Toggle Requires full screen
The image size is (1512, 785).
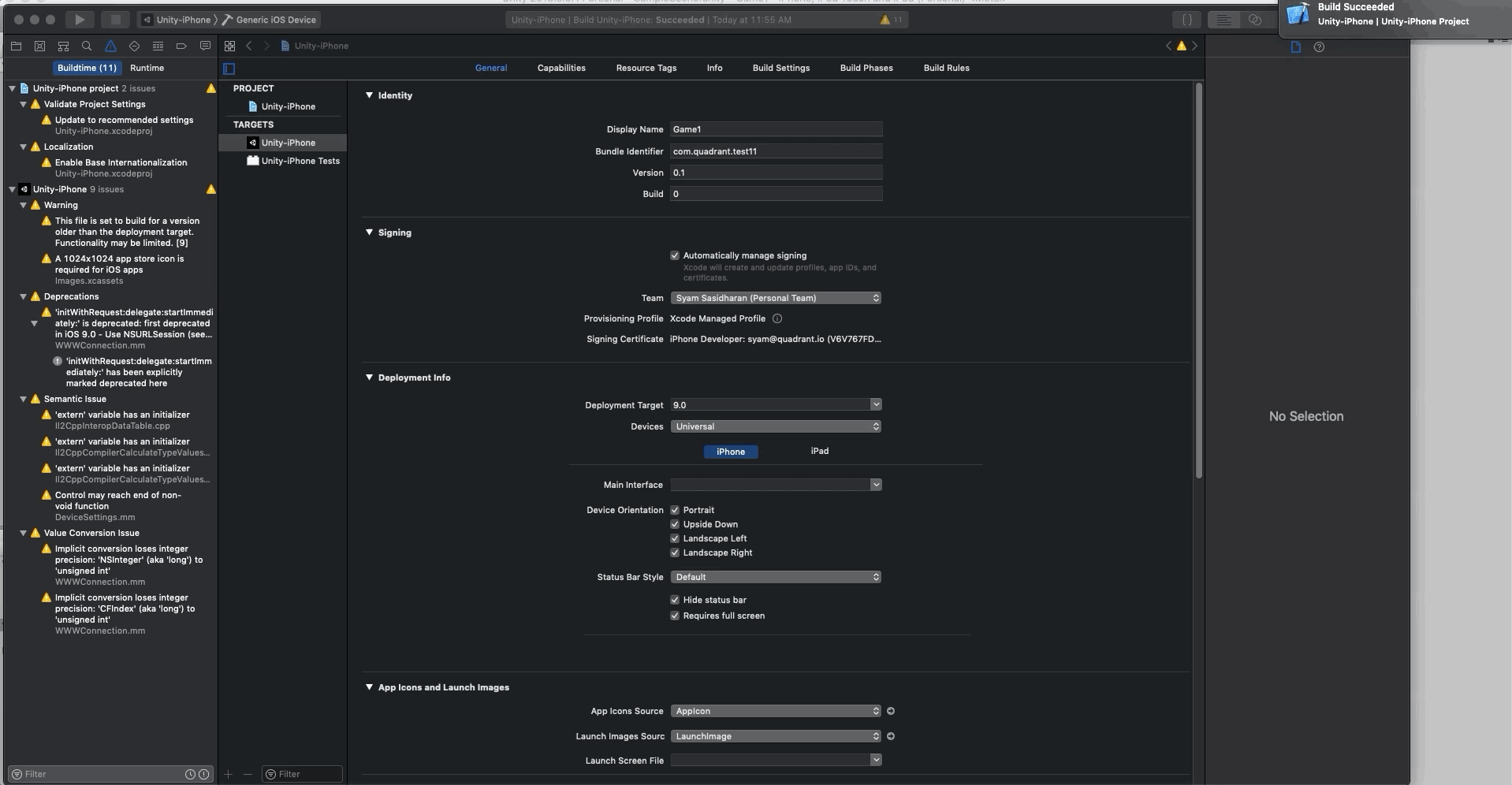pos(675,616)
